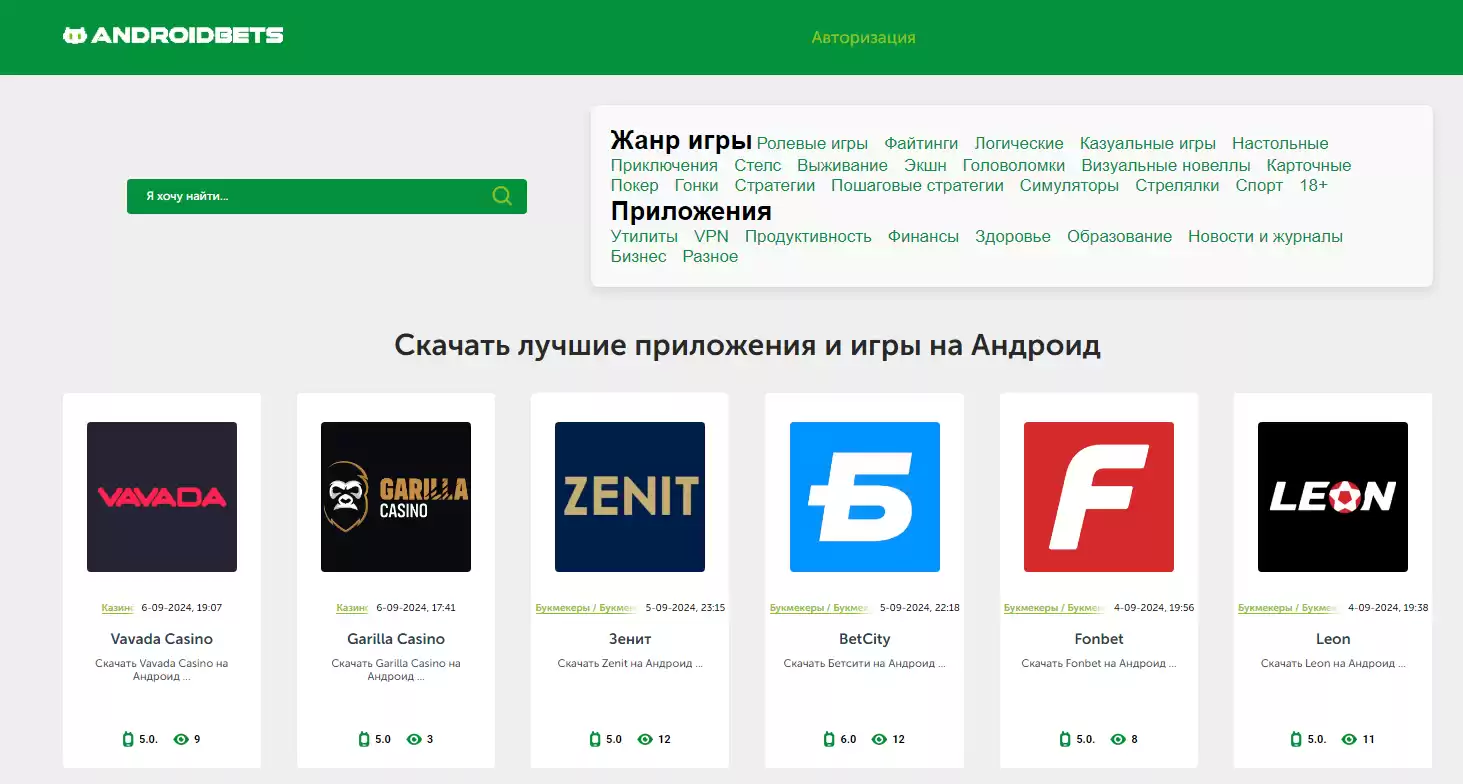The image size is (1463, 784).
Task: Click the Букмекеры tag on Fonbet card
Action: tap(1055, 608)
